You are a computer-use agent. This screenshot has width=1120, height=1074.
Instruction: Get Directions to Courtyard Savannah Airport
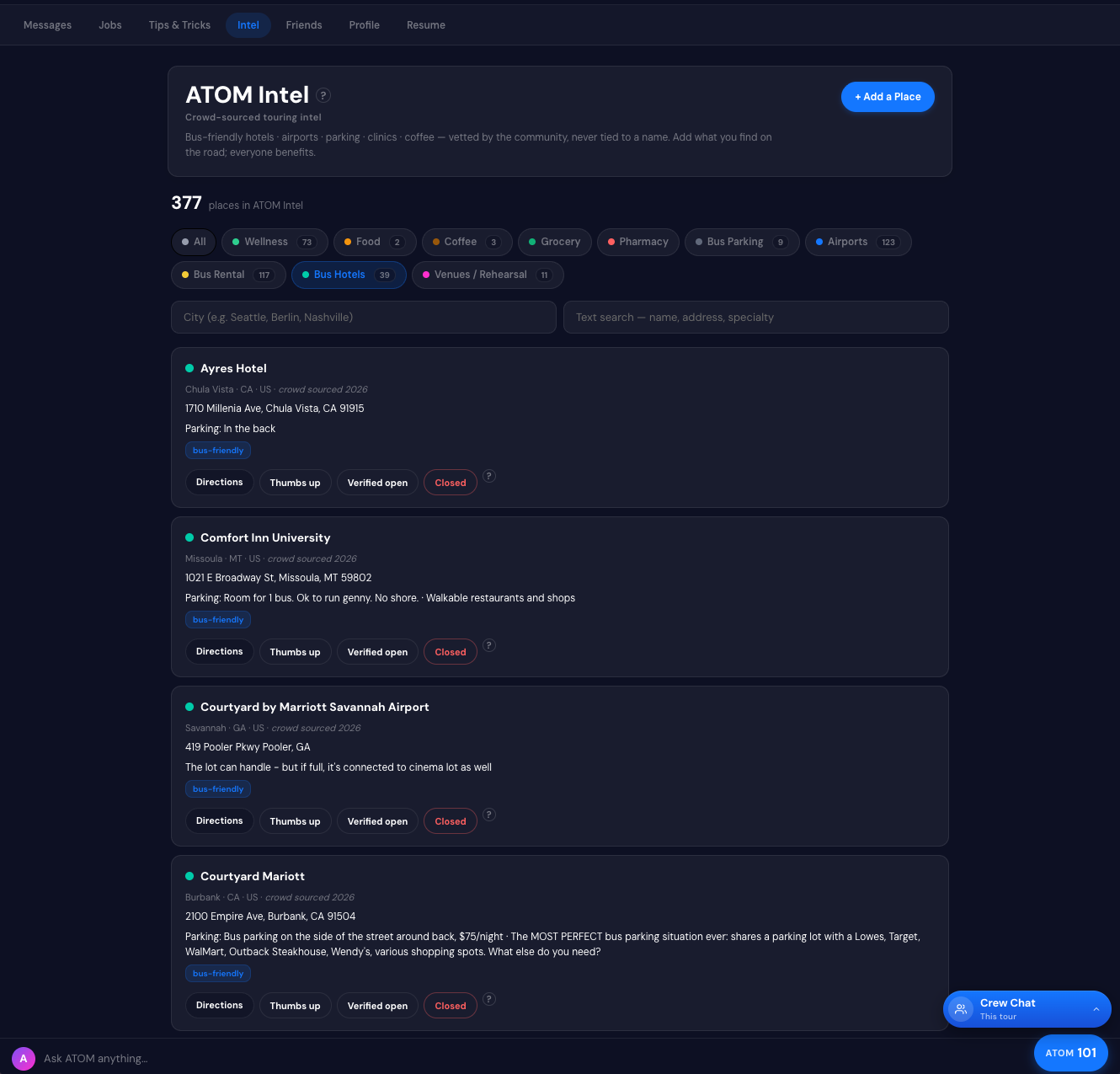(x=220, y=821)
